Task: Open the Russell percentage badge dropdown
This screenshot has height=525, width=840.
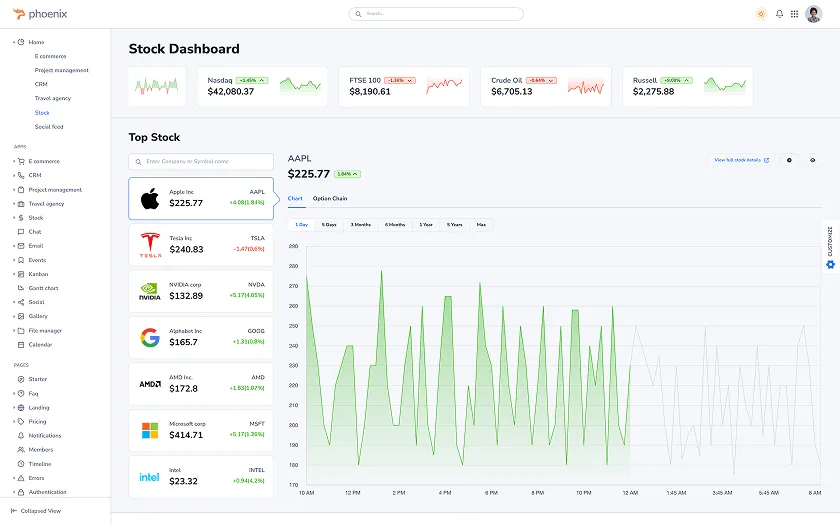Action: (x=676, y=80)
